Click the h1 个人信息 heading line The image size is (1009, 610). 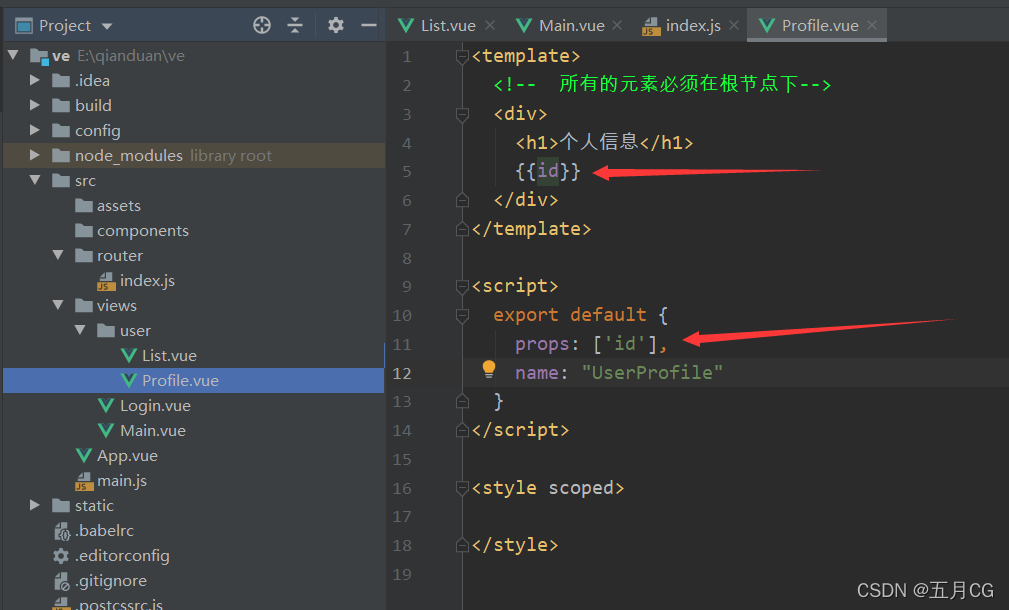tap(604, 142)
